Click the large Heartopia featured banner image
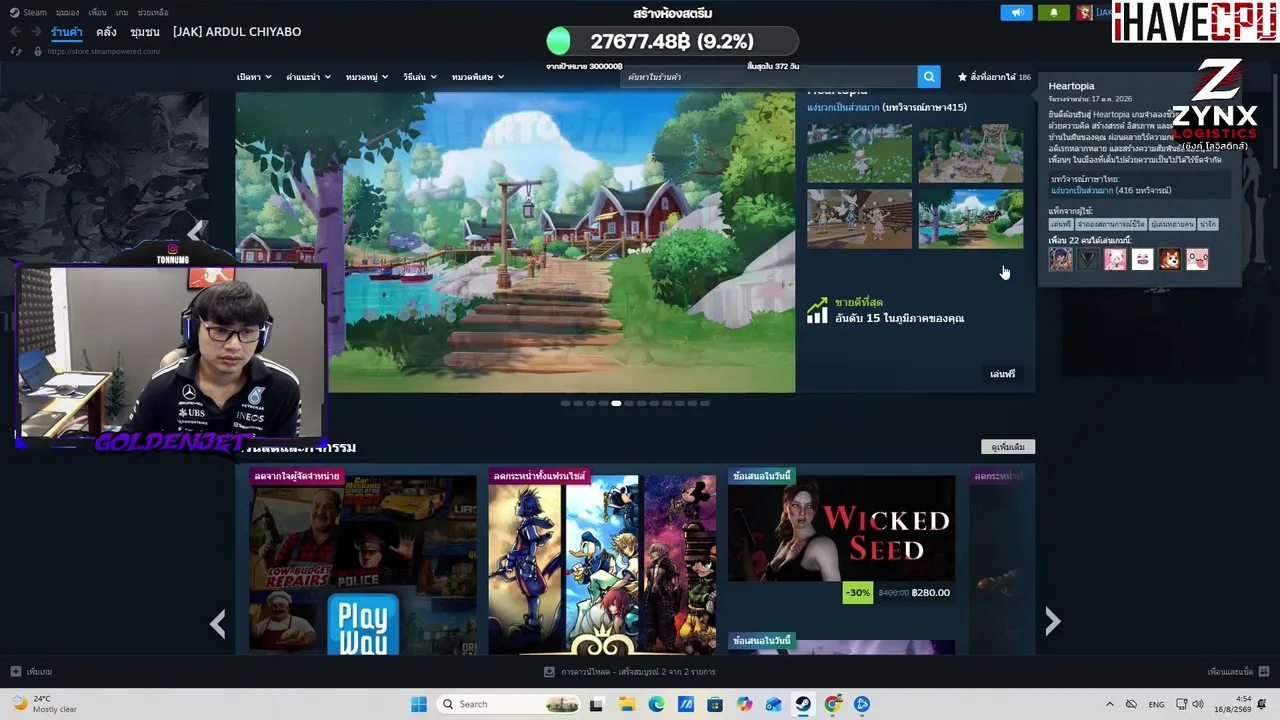 click(x=515, y=242)
